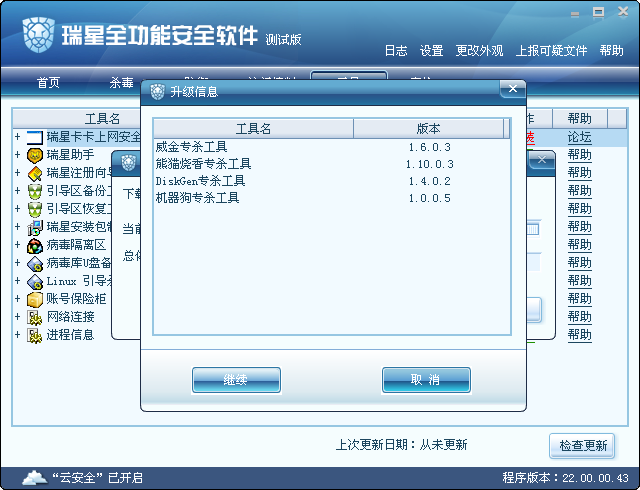The image size is (640, 490).
Task: Open the 日志 menu
Action: (396, 51)
